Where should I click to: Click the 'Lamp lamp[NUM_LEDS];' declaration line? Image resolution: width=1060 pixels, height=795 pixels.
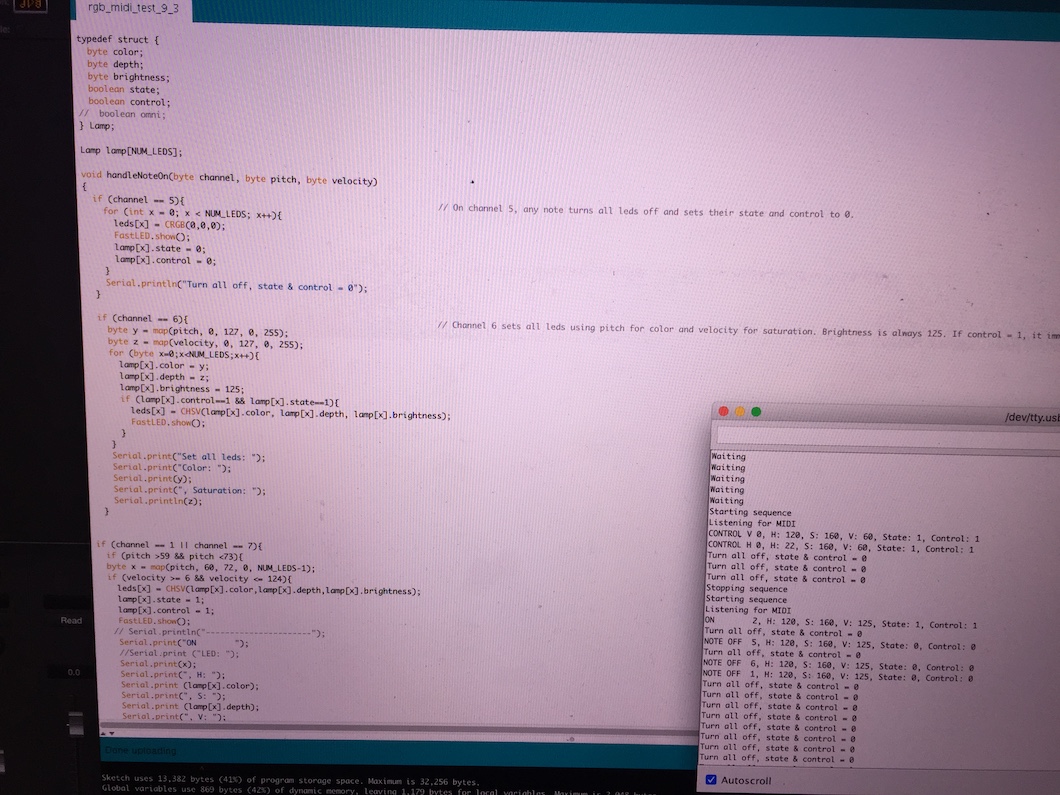click(x=131, y=151)
